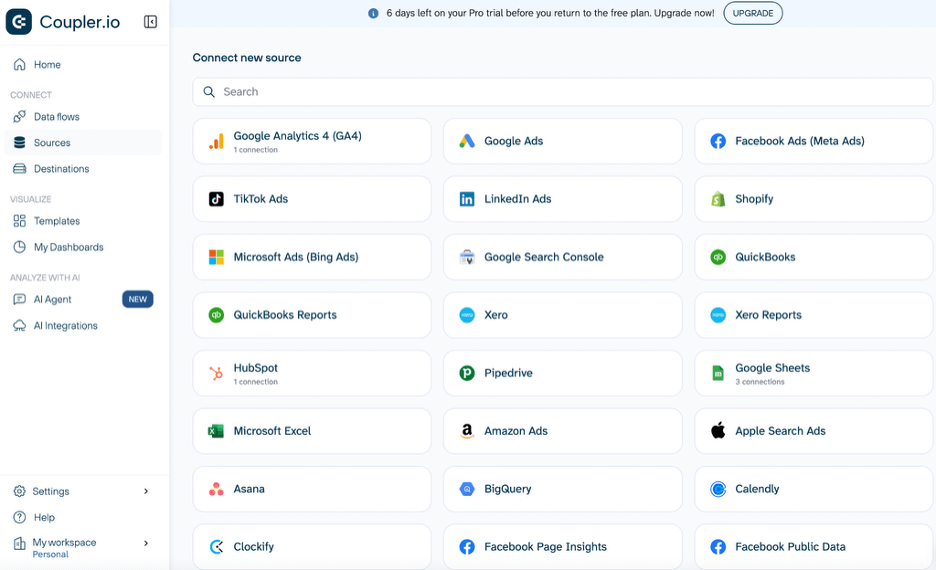Click "3 connections" under Google Sheets

point(760,382)
